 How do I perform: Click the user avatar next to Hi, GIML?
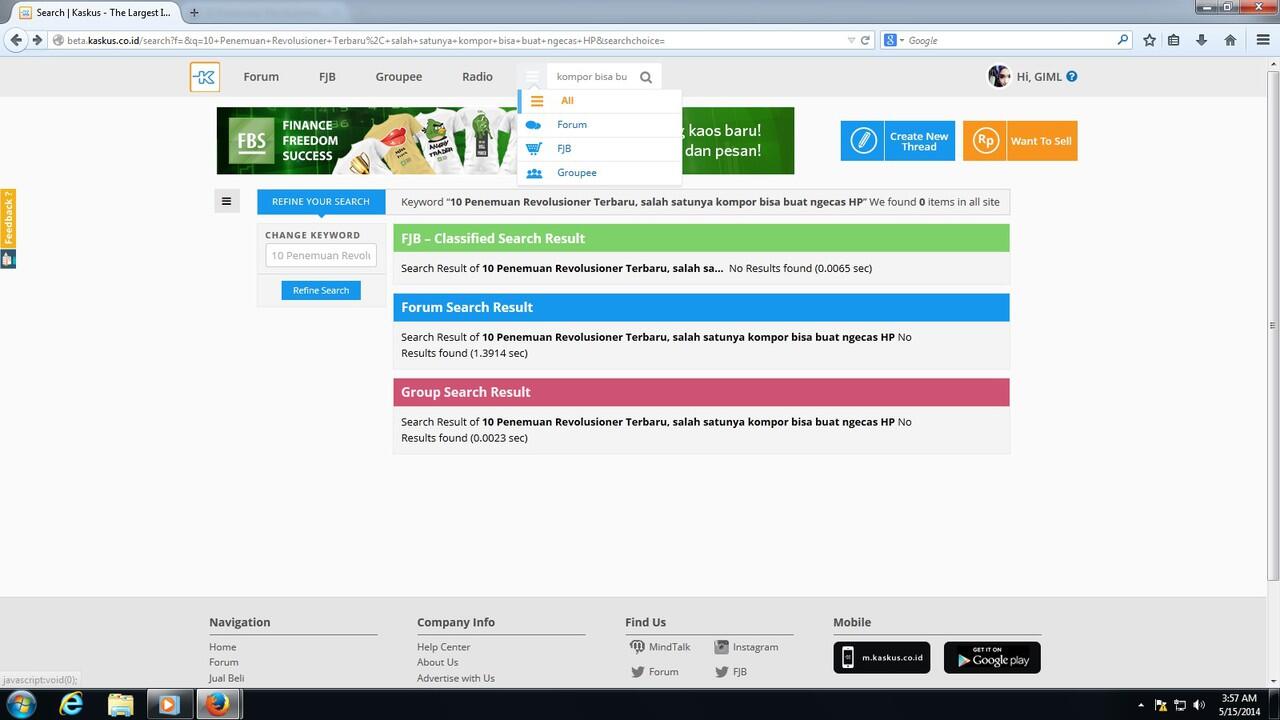999,76
